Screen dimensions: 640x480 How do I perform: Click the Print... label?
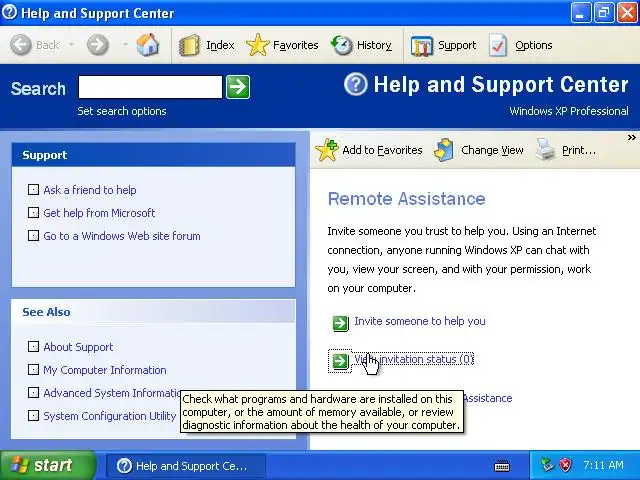click(579, 150)
